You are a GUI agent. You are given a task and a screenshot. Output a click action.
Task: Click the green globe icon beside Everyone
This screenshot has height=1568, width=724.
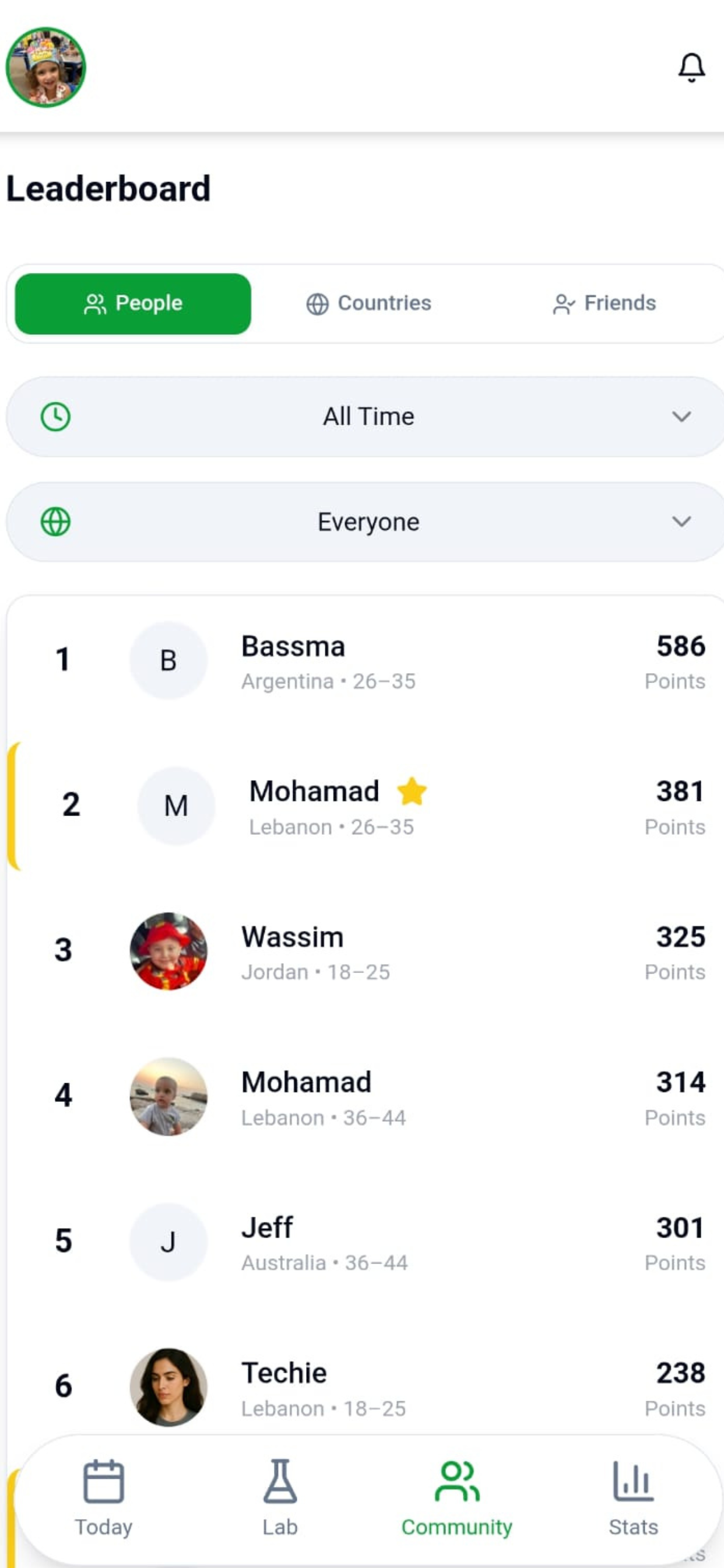click(x=55, y=521)
